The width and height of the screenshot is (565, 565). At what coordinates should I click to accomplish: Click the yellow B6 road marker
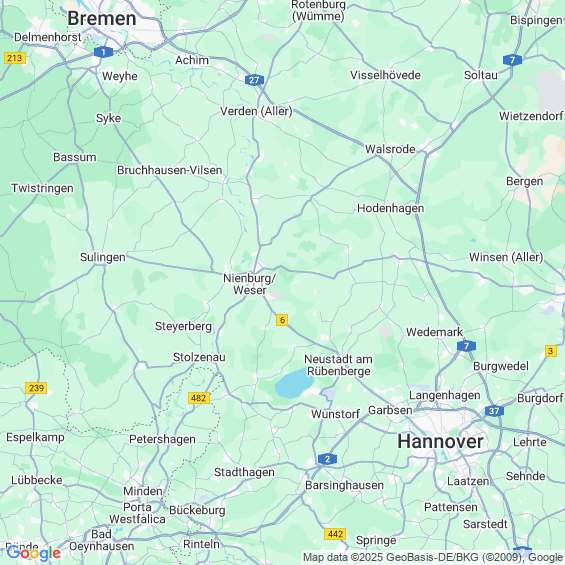[282, 320]
